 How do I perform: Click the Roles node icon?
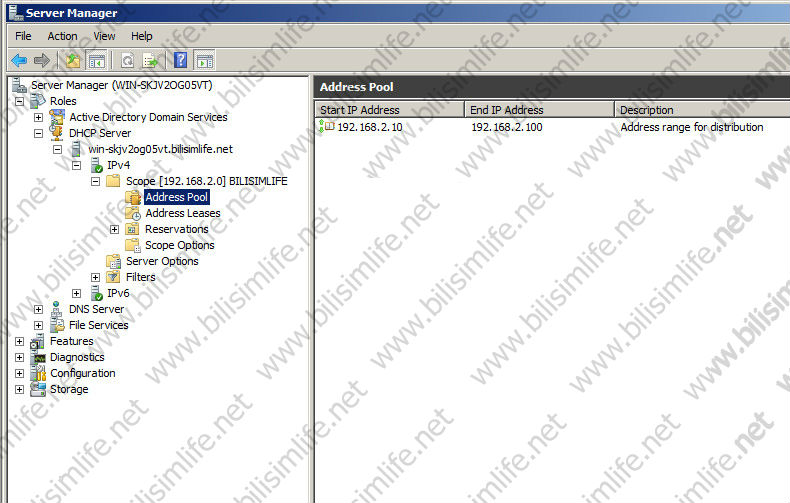38,101
